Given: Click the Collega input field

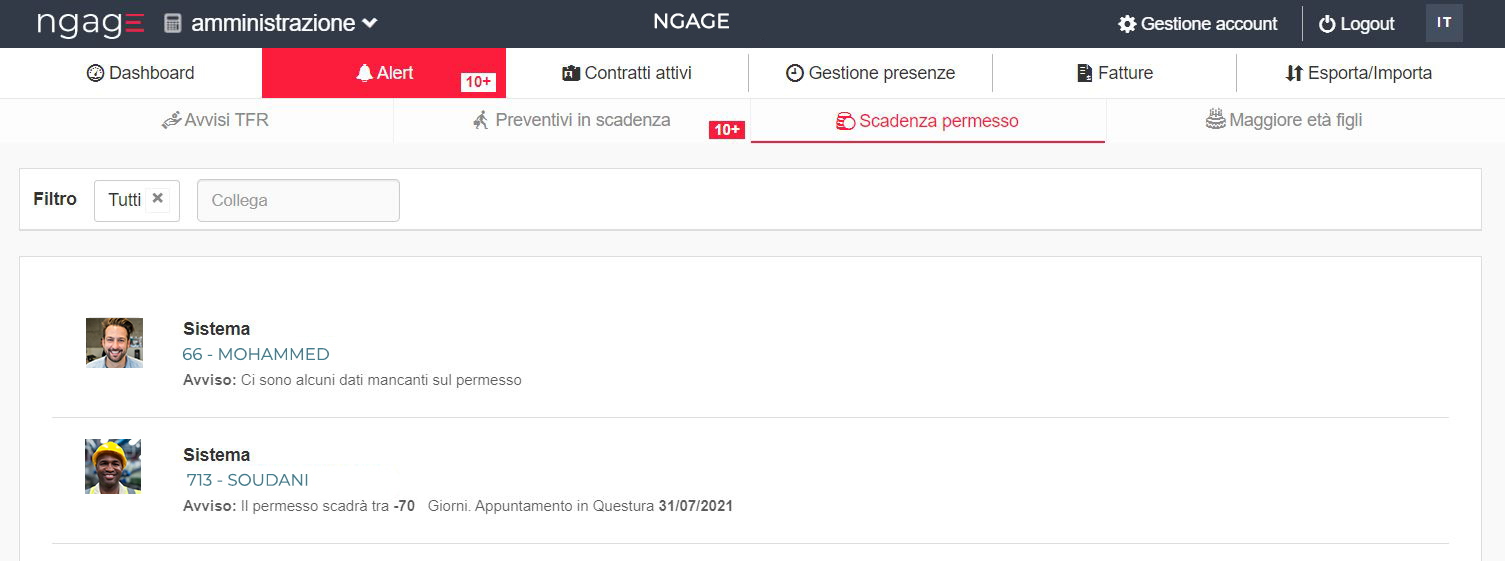Looking at the screenshot, I should [298, 200].
